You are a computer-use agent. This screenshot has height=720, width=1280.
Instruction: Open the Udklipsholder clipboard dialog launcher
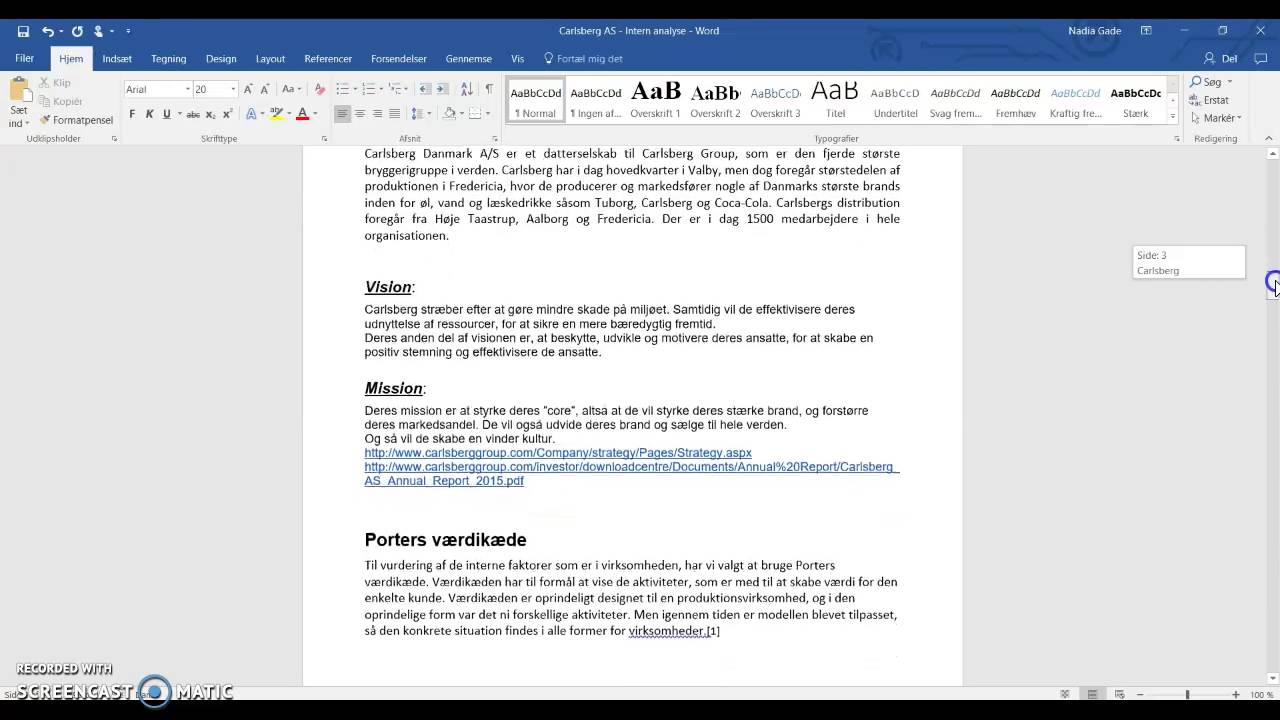pos(114,139)
